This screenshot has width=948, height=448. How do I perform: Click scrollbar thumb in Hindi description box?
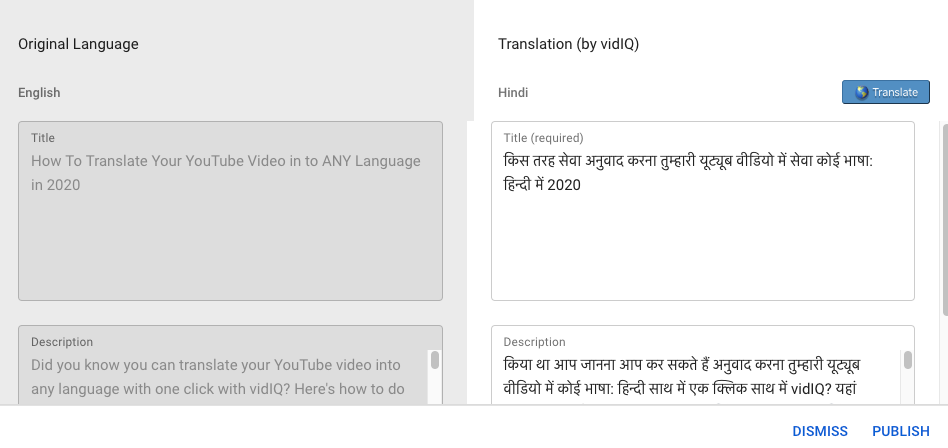point(907,360)
